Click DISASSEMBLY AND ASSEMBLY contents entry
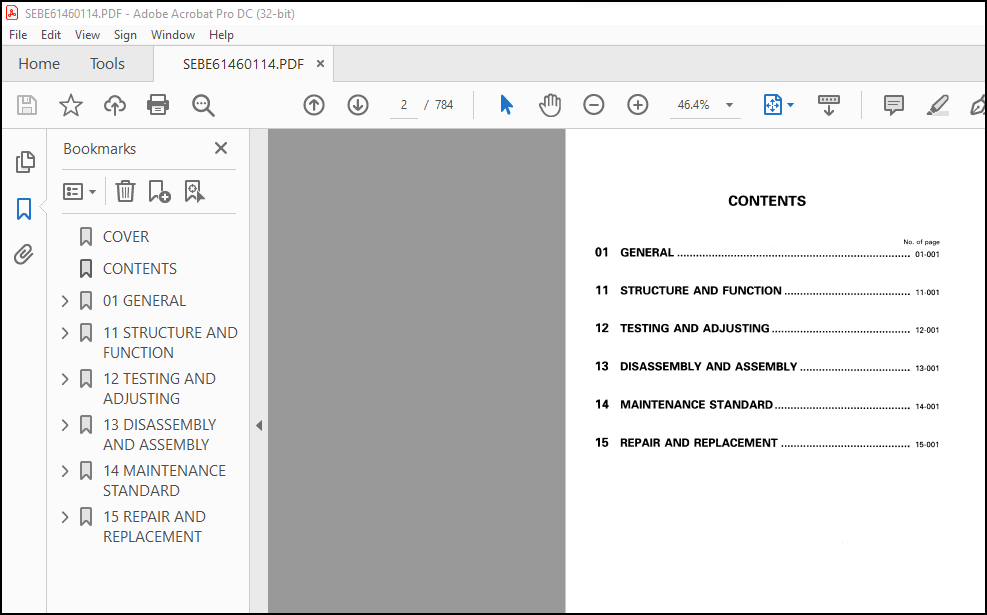Image resolution: width=987 pixels, height=615 pixels. pyautogui.click(x=708, y=366)
